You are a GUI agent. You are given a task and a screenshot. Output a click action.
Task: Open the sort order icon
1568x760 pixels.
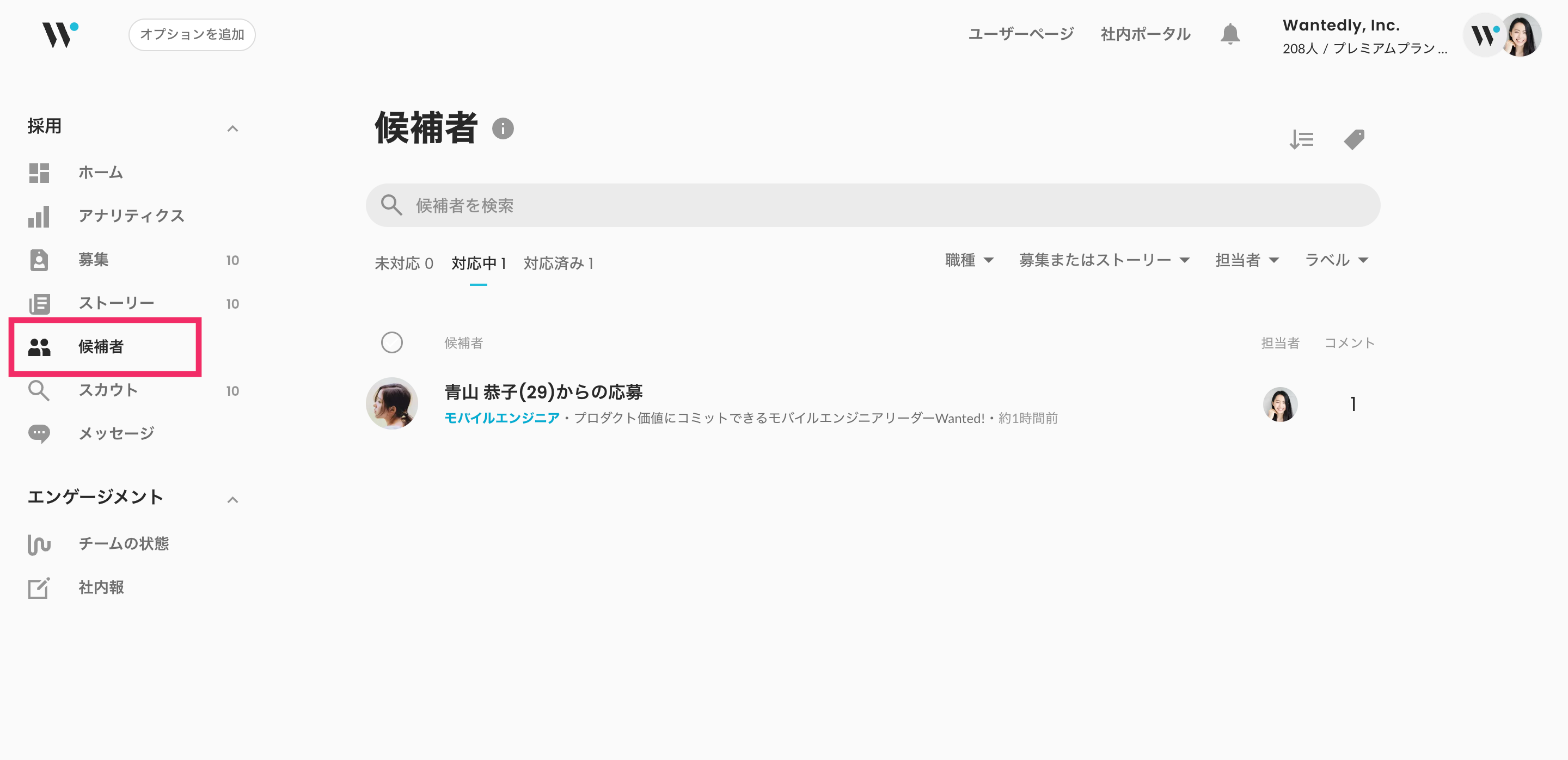1301,140
